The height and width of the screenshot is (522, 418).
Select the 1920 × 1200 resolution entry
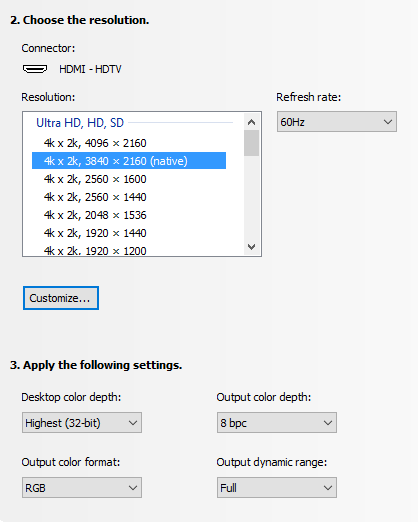(x=129, y=250)
